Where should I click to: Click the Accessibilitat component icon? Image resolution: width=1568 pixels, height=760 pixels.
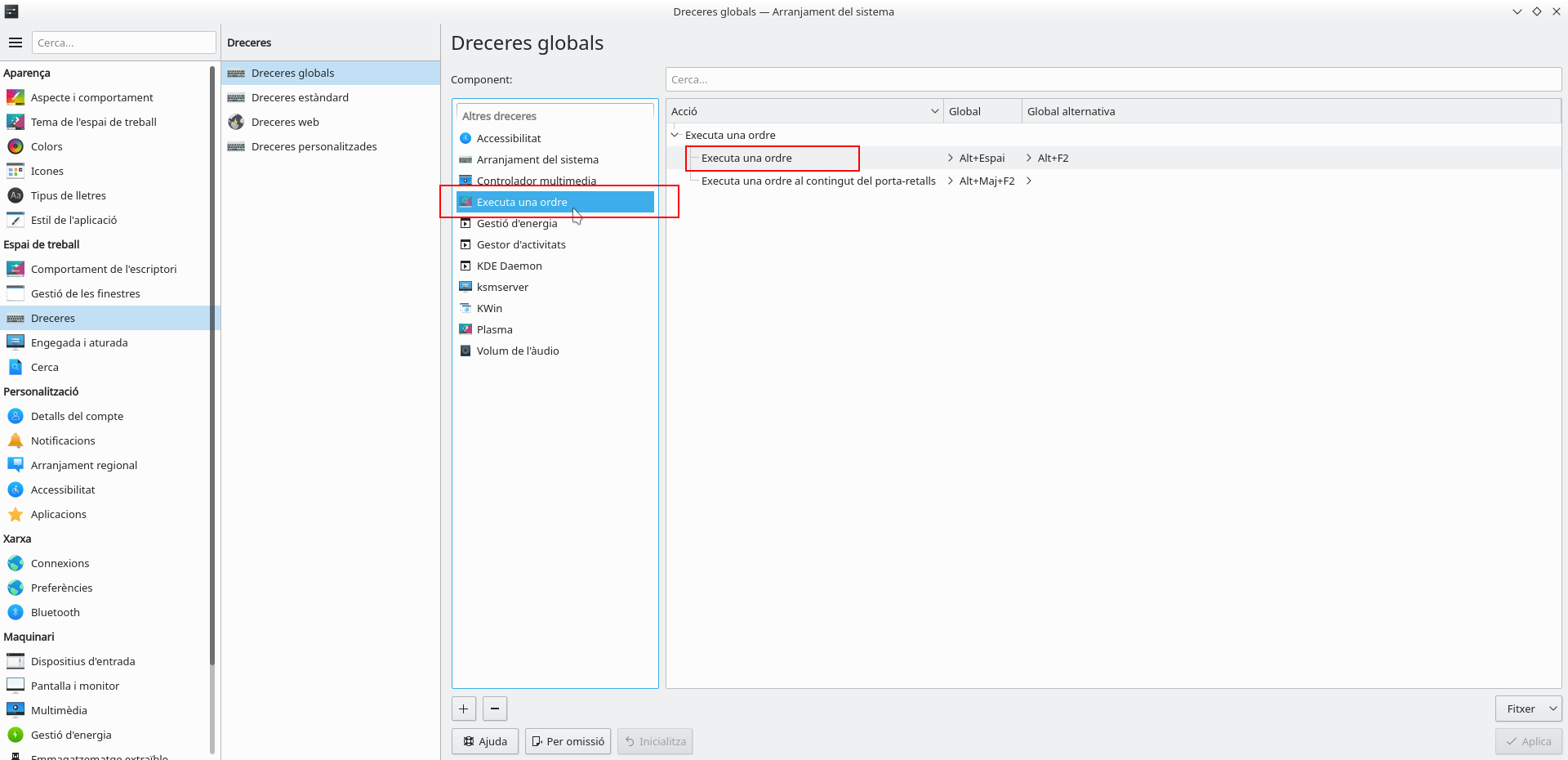[x=465, y=138]
